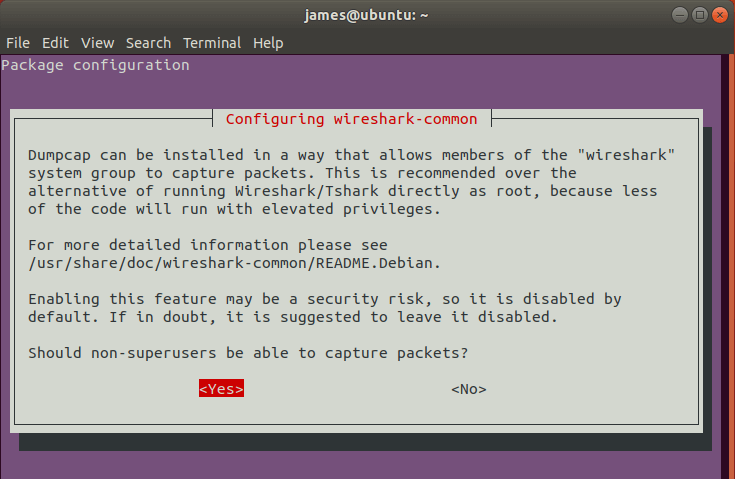Open the File menu
735x479 pixels.
tap(18, 43)
